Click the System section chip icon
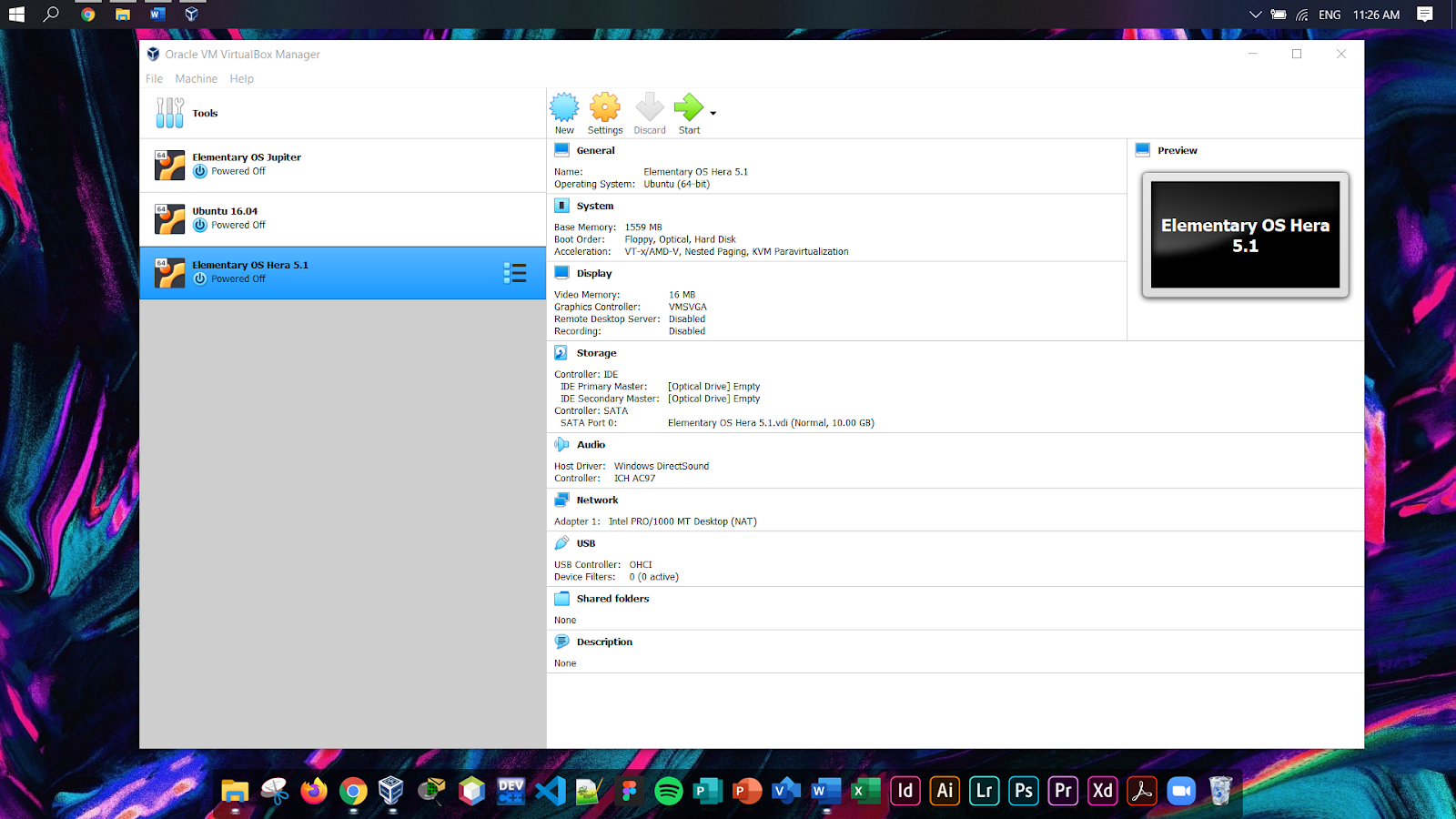 pos(561,206)
